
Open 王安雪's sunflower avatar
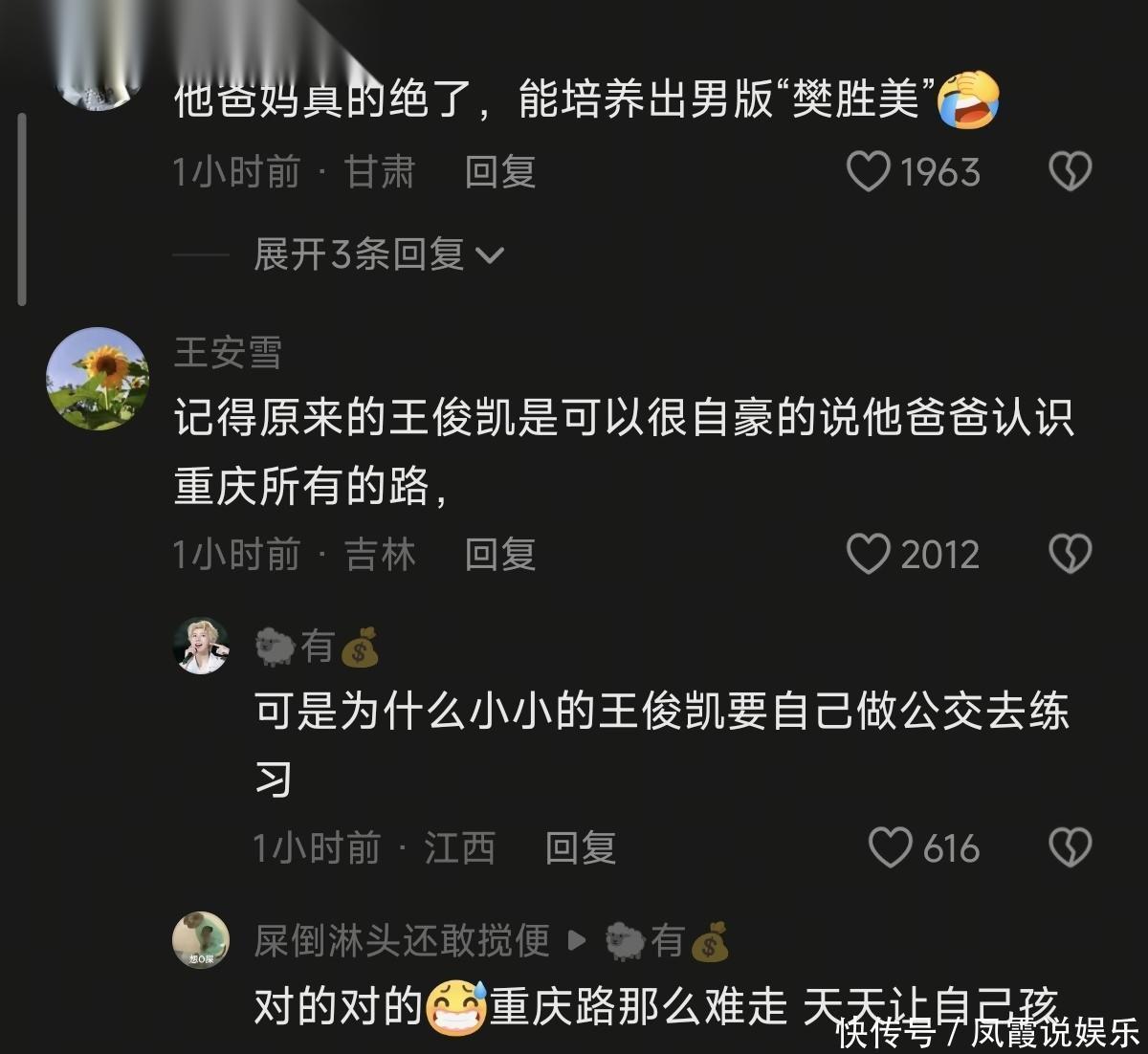tap(98, 379)
